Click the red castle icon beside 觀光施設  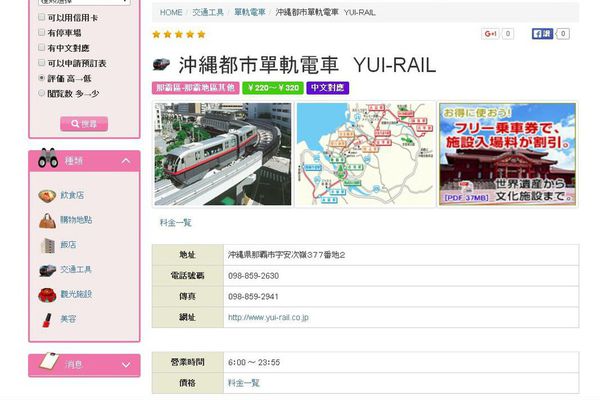(47, 295)
